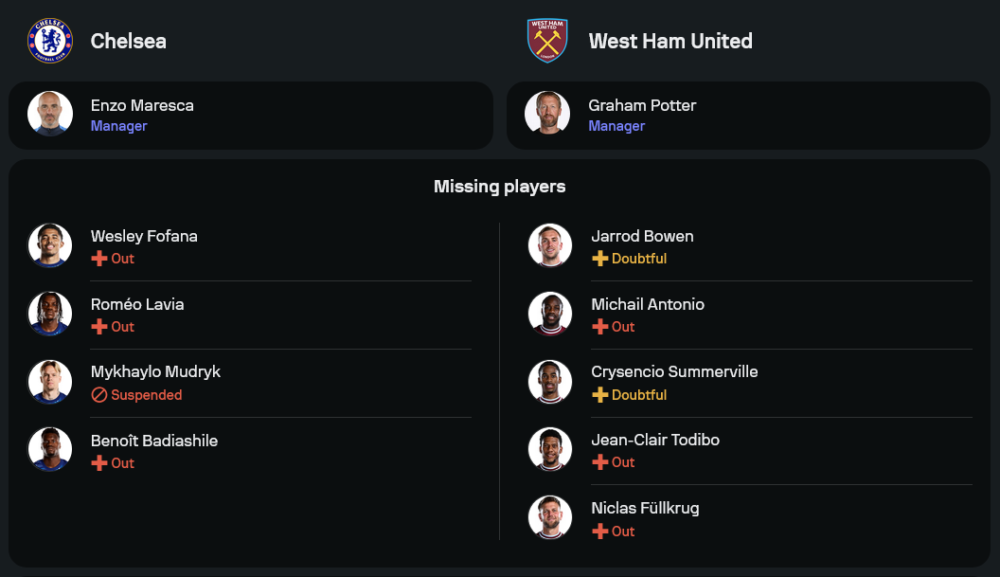Click the West Ham United crest icon
The height and width of the screenshot is (577, 1000).
point(547,41)
